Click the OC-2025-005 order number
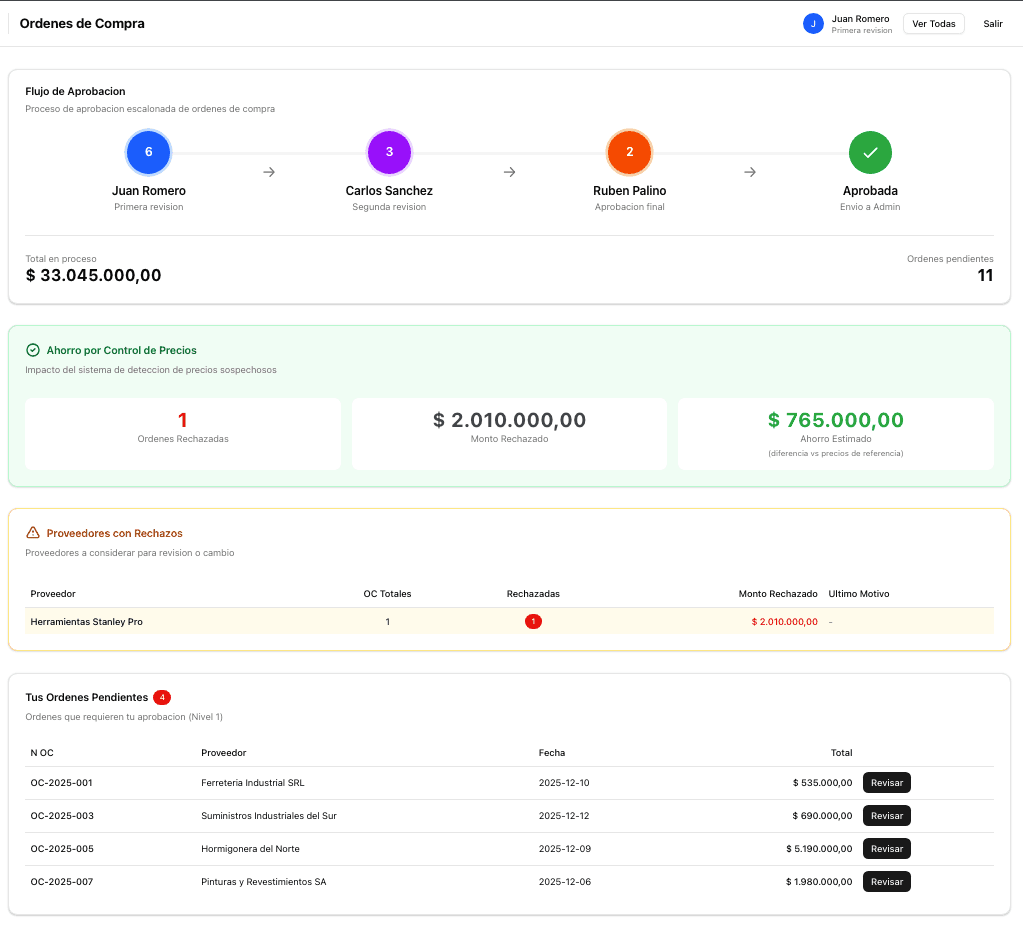This screenshot has height=926, width=1023. 62,849
